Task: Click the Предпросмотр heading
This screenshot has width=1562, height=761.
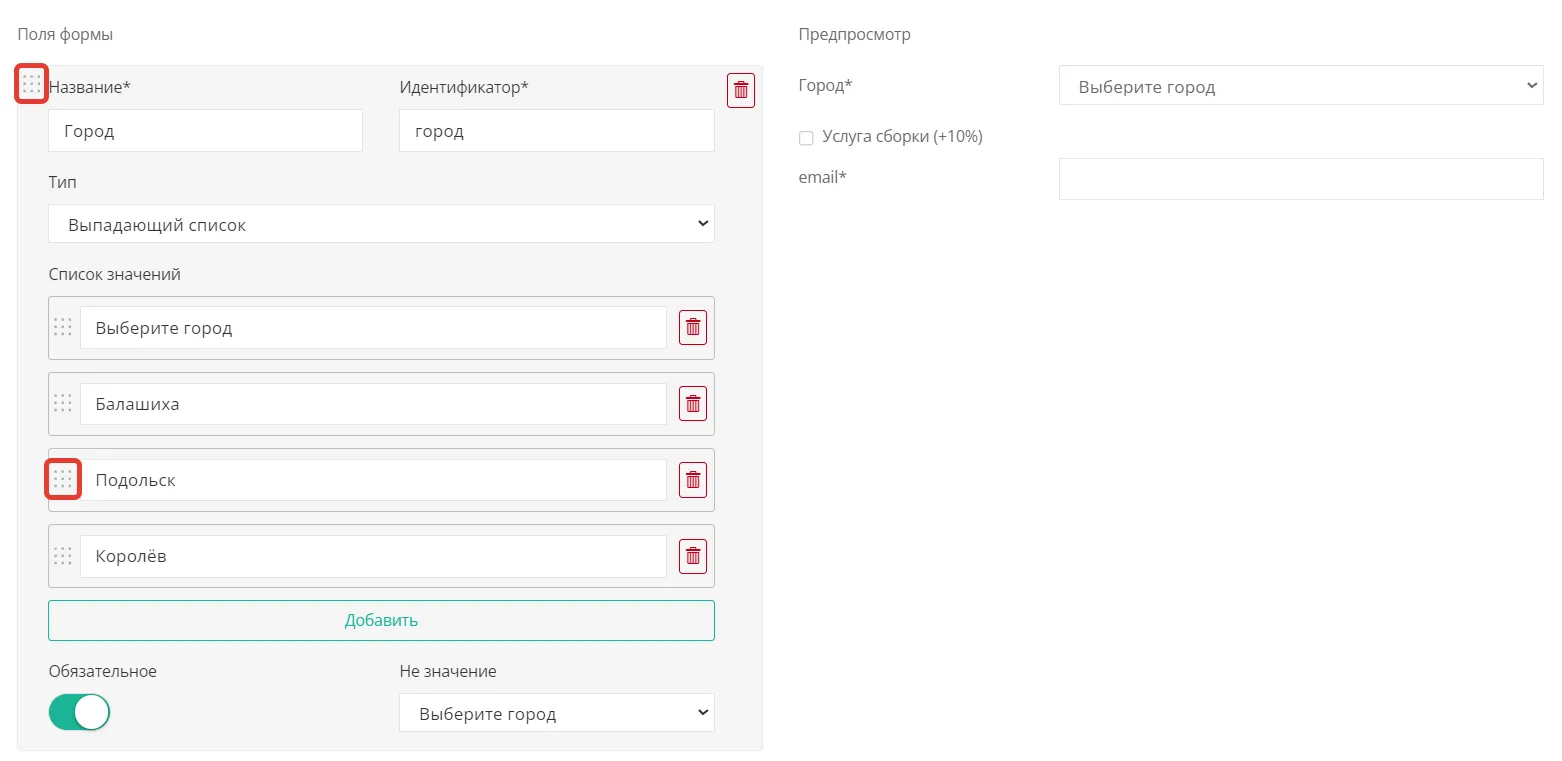Action: (855, 35)
